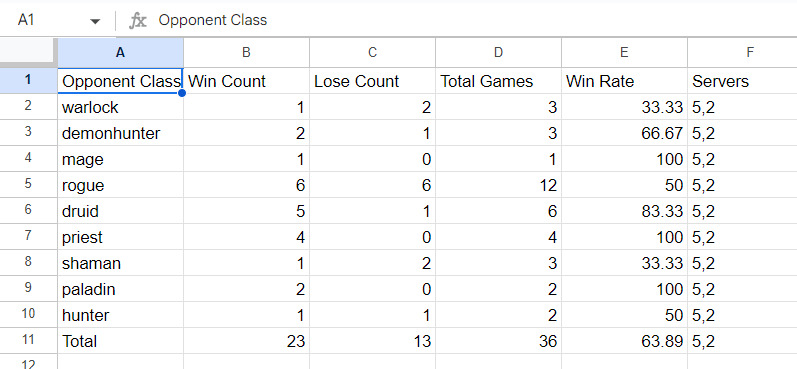The image size is (797, 369).
Task: Select the druid win rate cell 83.33
Action: pyautogui.click(x=625, y=211)
